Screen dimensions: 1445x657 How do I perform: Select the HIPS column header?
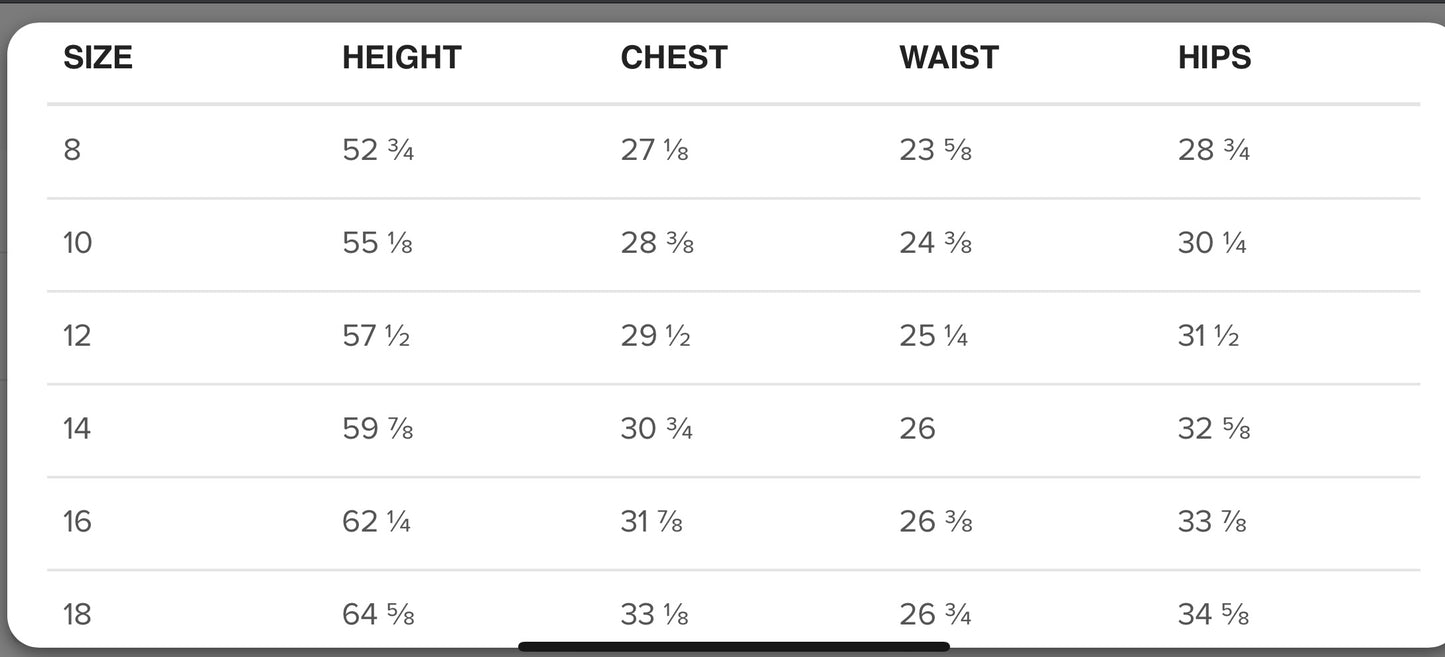[x=1214, y=58]
